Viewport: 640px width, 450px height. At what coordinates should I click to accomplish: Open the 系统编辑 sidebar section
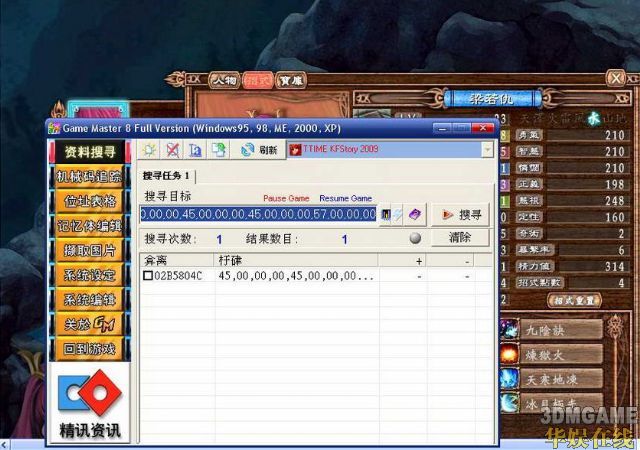90,300
